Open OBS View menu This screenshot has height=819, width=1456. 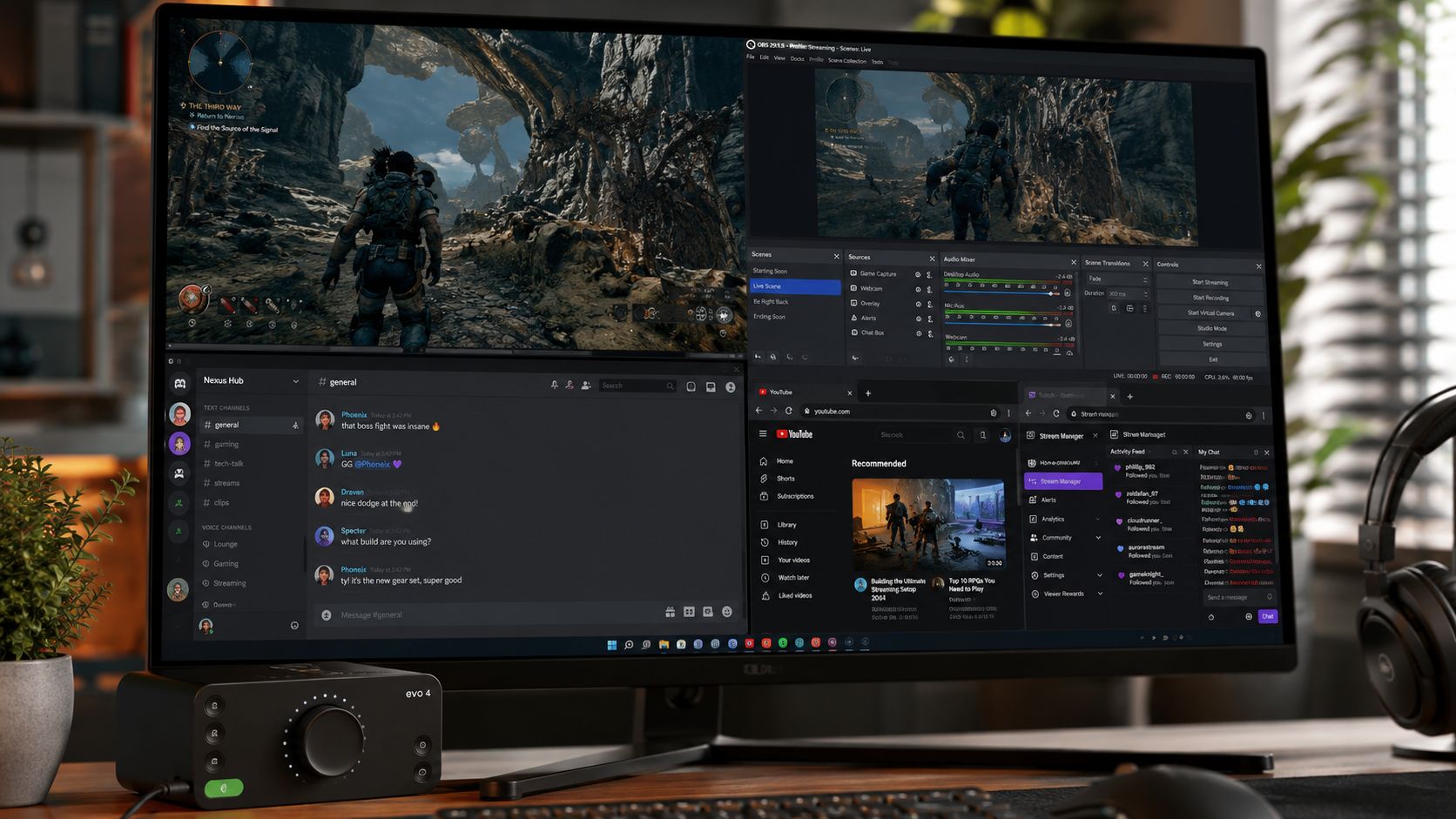pos(779,58)
